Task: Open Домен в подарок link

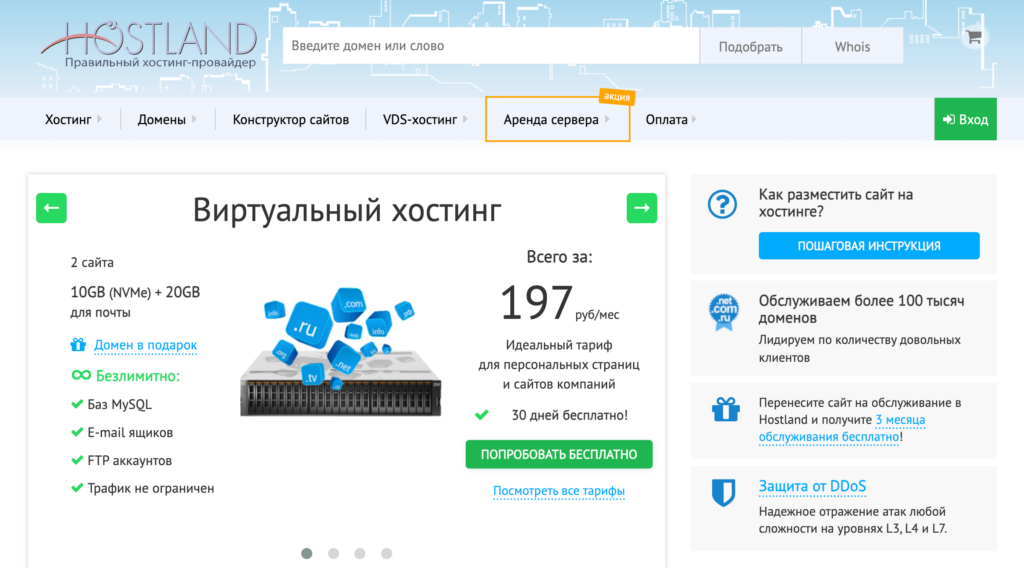Action: click(146, 345)
